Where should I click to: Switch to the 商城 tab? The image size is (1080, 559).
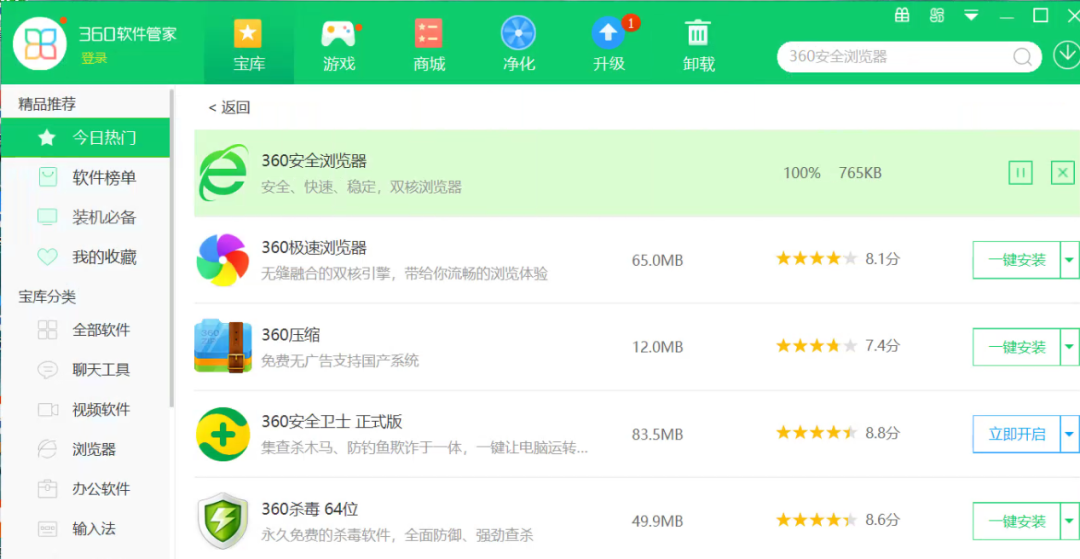(429, 43)
